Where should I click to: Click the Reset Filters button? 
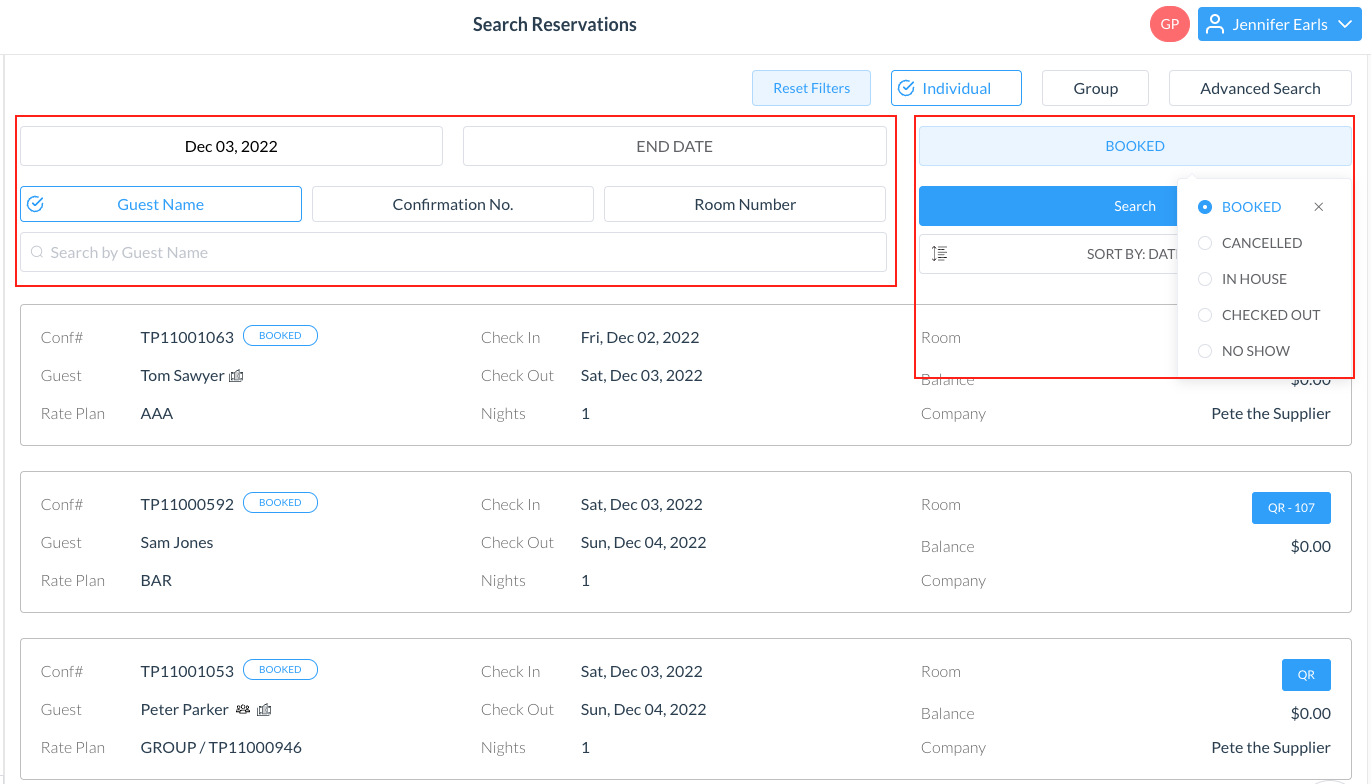811,88
